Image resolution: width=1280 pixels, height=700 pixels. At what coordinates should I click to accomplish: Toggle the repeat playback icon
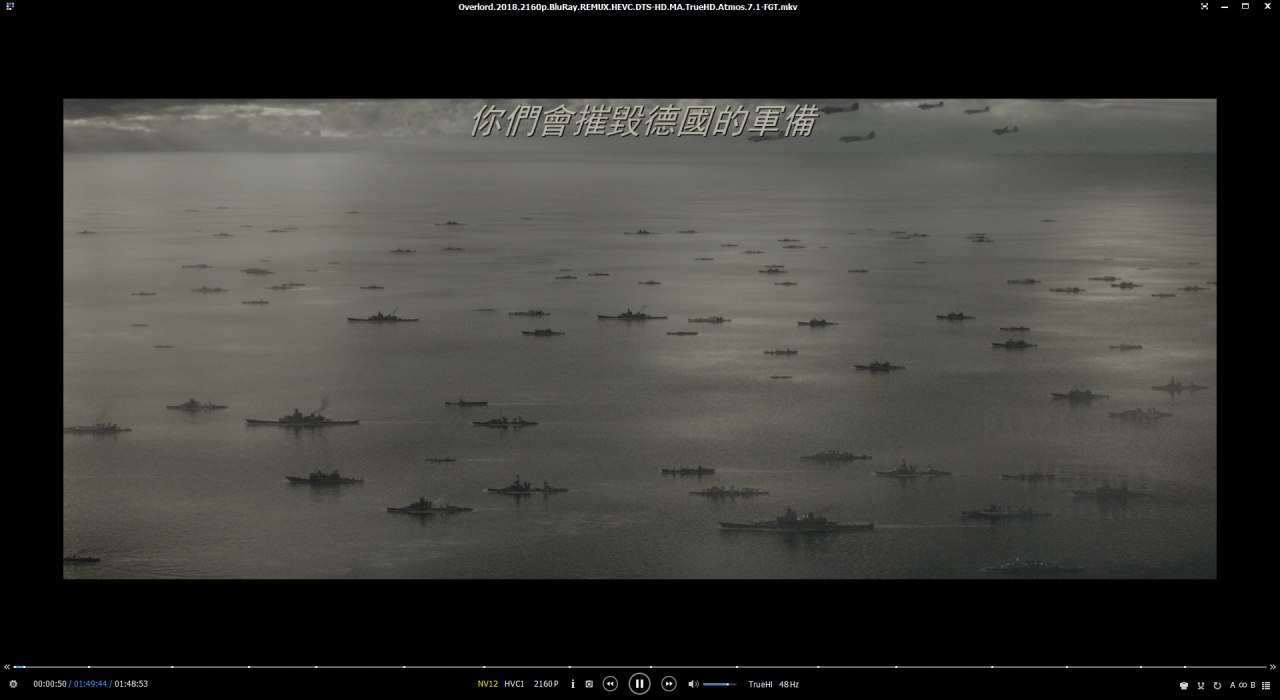click(x=1217, y=685)
